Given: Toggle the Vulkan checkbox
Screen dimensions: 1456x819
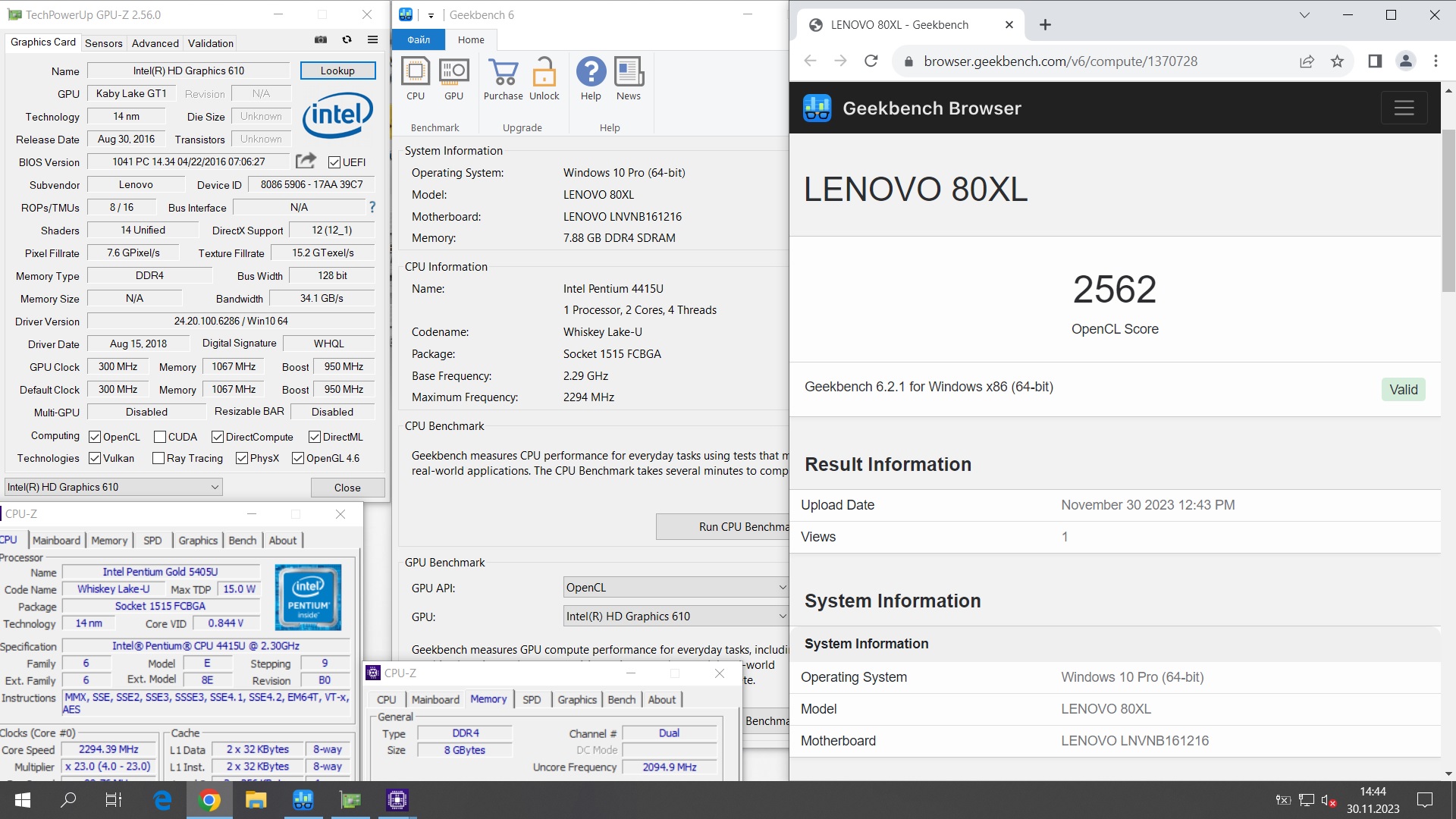Looking at the screenshot, I should 95,458.
